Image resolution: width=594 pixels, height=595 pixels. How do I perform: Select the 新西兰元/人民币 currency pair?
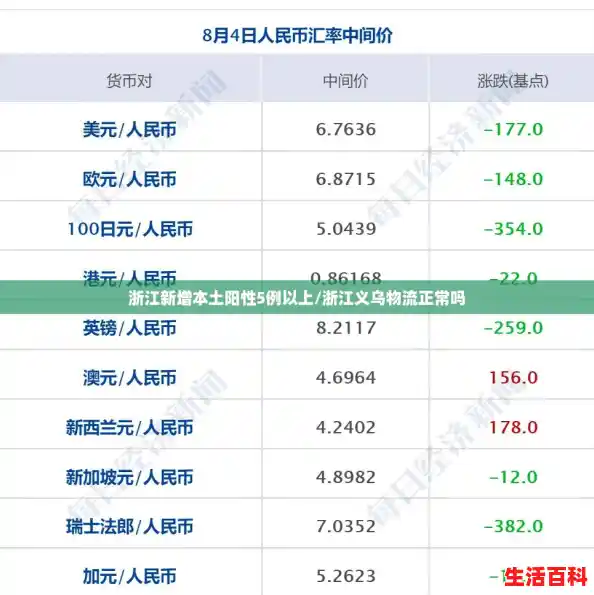(129, 427)
